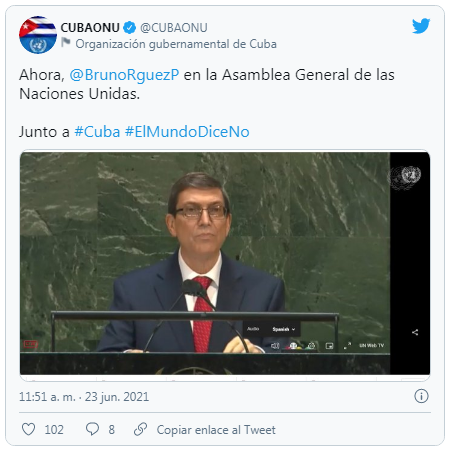Open the tweet timestamp 23 jun. 2021
This screenshot has width=452, height=455.
[x=117, y=397]
